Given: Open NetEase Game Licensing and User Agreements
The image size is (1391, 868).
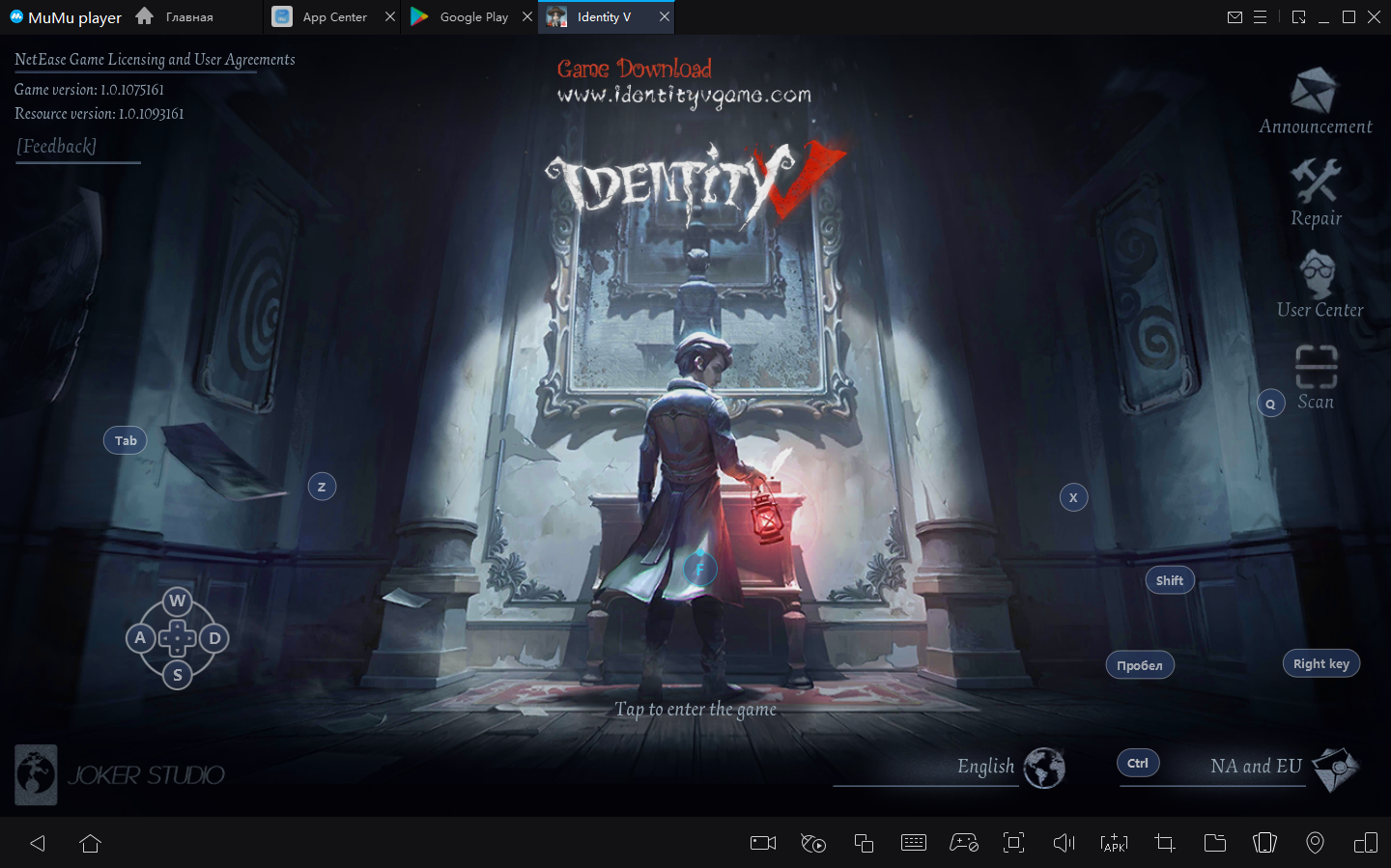Looking at the screenshot, I should click(x=155, y=60).
